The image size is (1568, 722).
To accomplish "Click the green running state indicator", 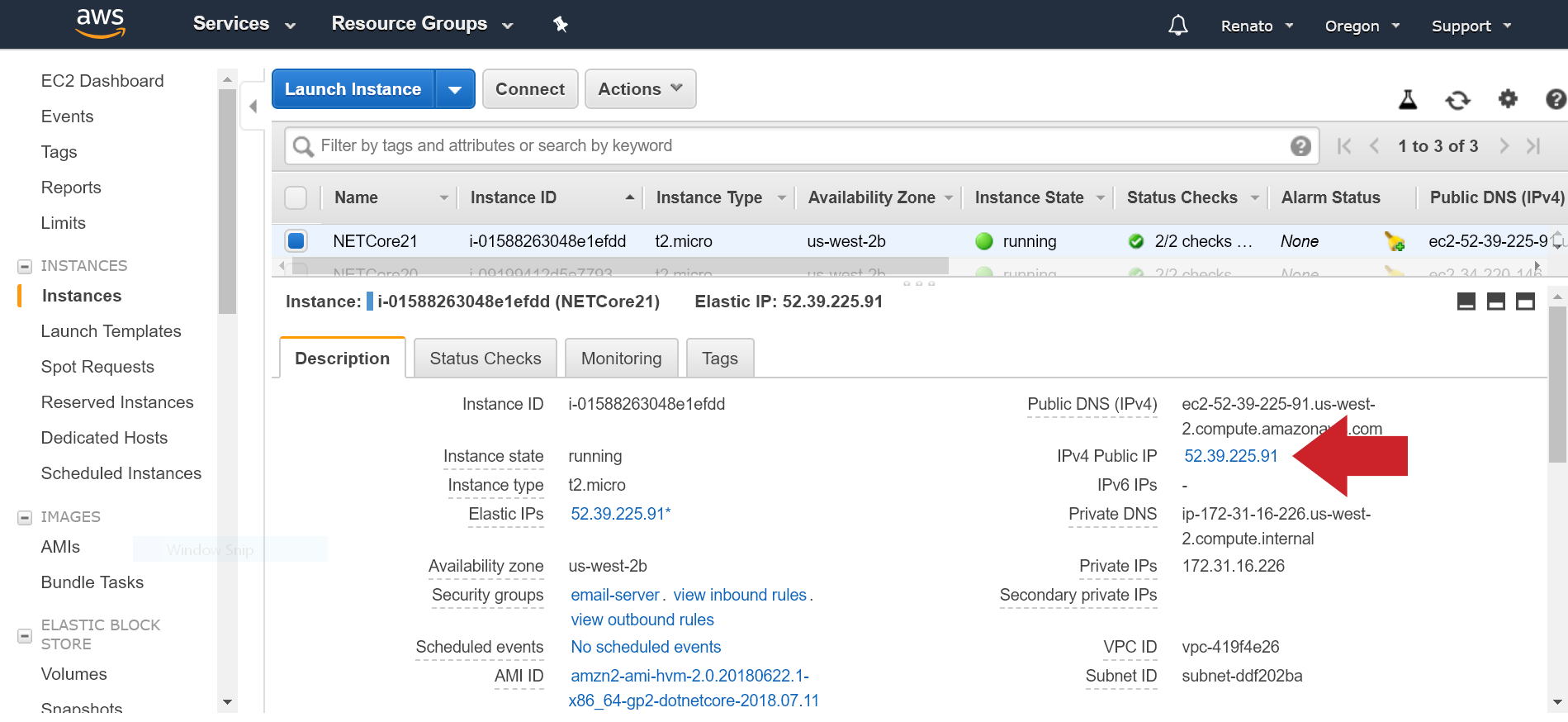I will coord(984,241).
